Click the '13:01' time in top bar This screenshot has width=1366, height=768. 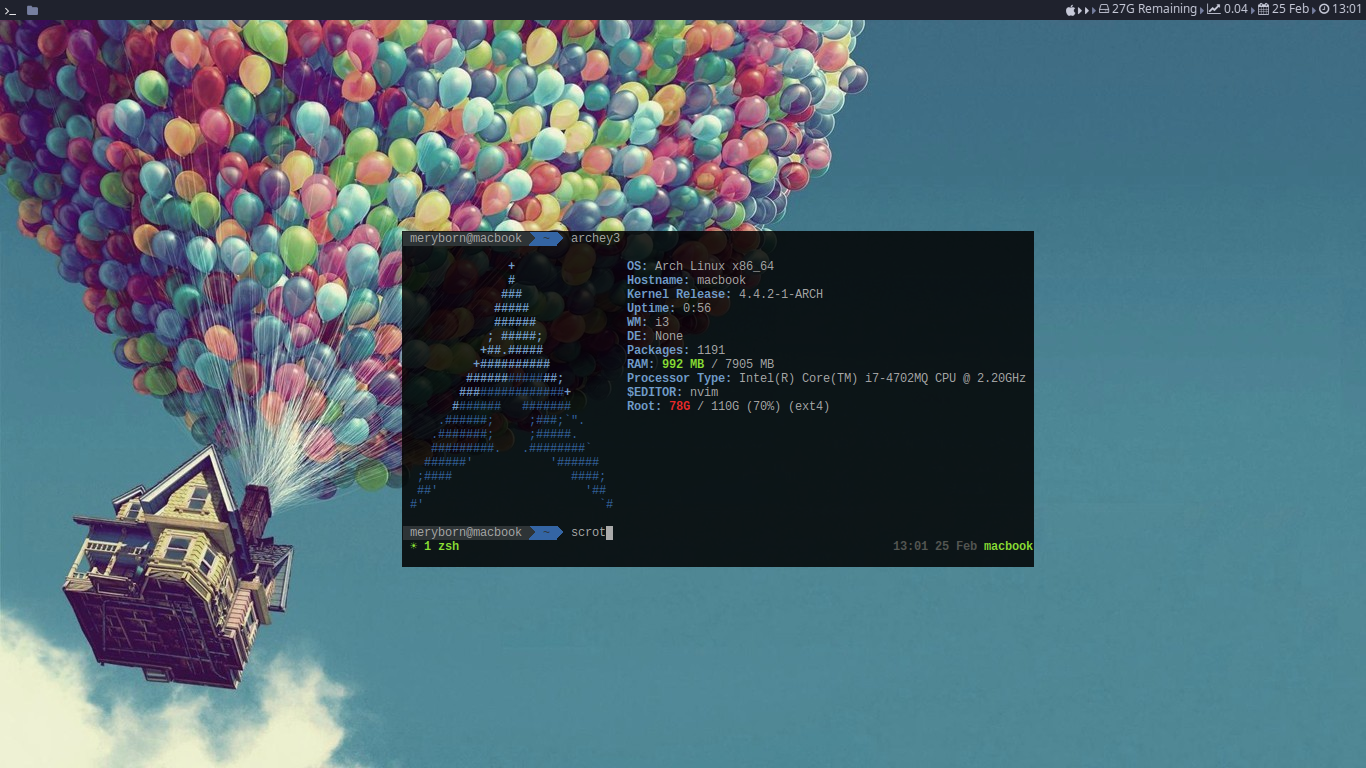(1347, 9)
